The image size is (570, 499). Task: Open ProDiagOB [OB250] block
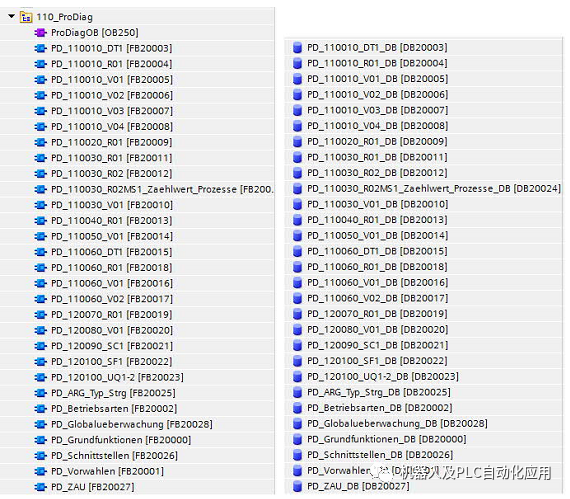click(95, 33)
